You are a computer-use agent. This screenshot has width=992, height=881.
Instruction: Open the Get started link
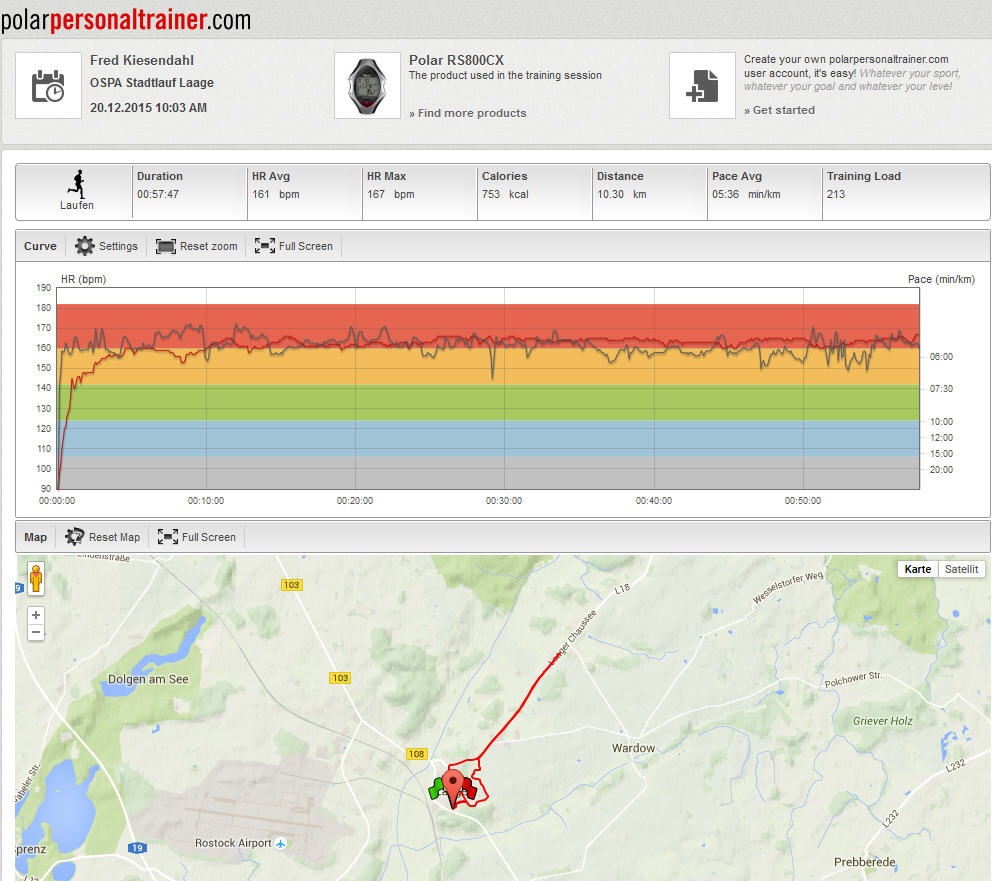click(779, 110)
